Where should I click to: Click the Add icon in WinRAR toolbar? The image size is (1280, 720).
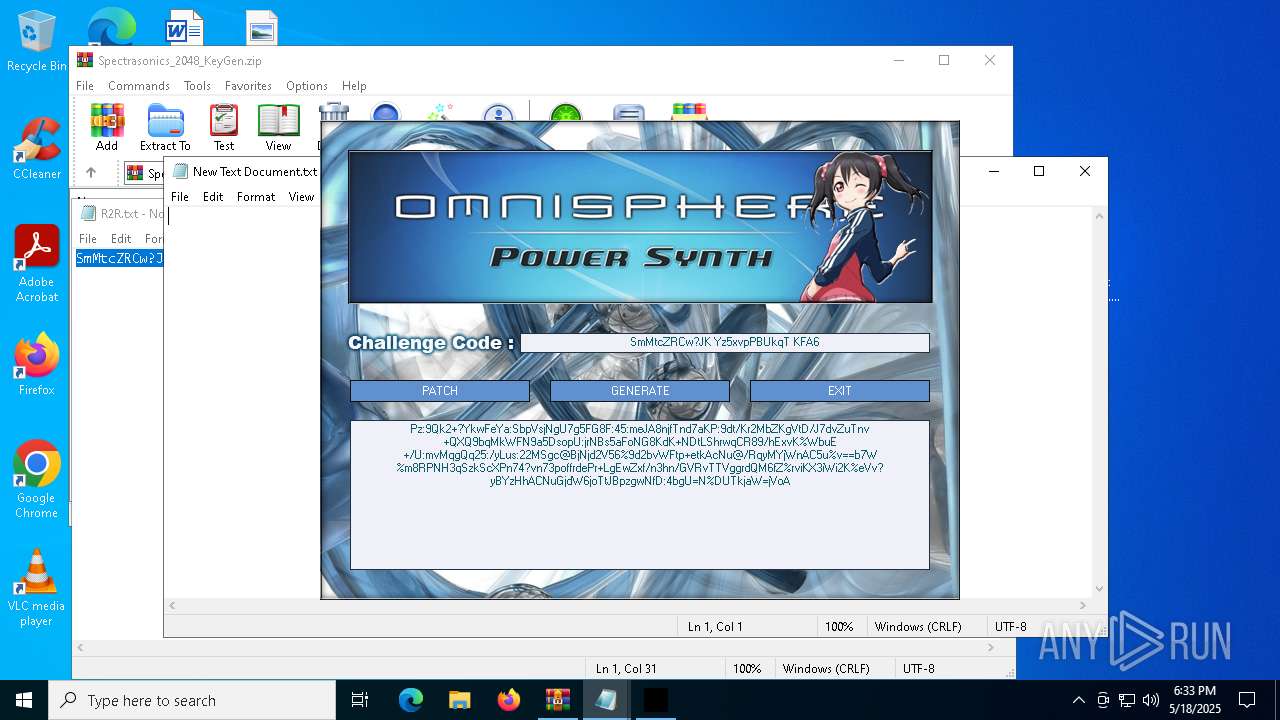107,127
